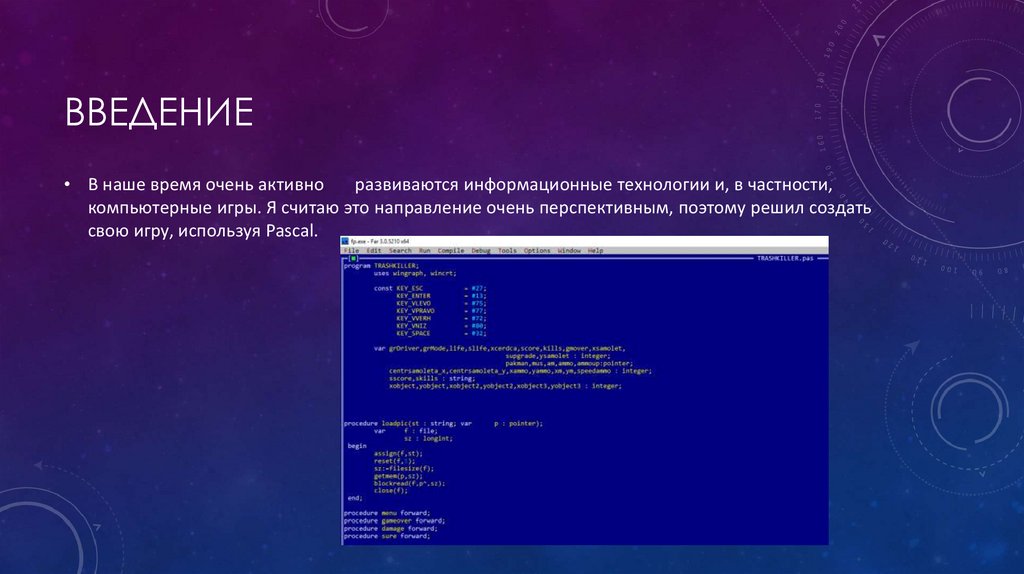Open the Debug menu

point(480,250)
